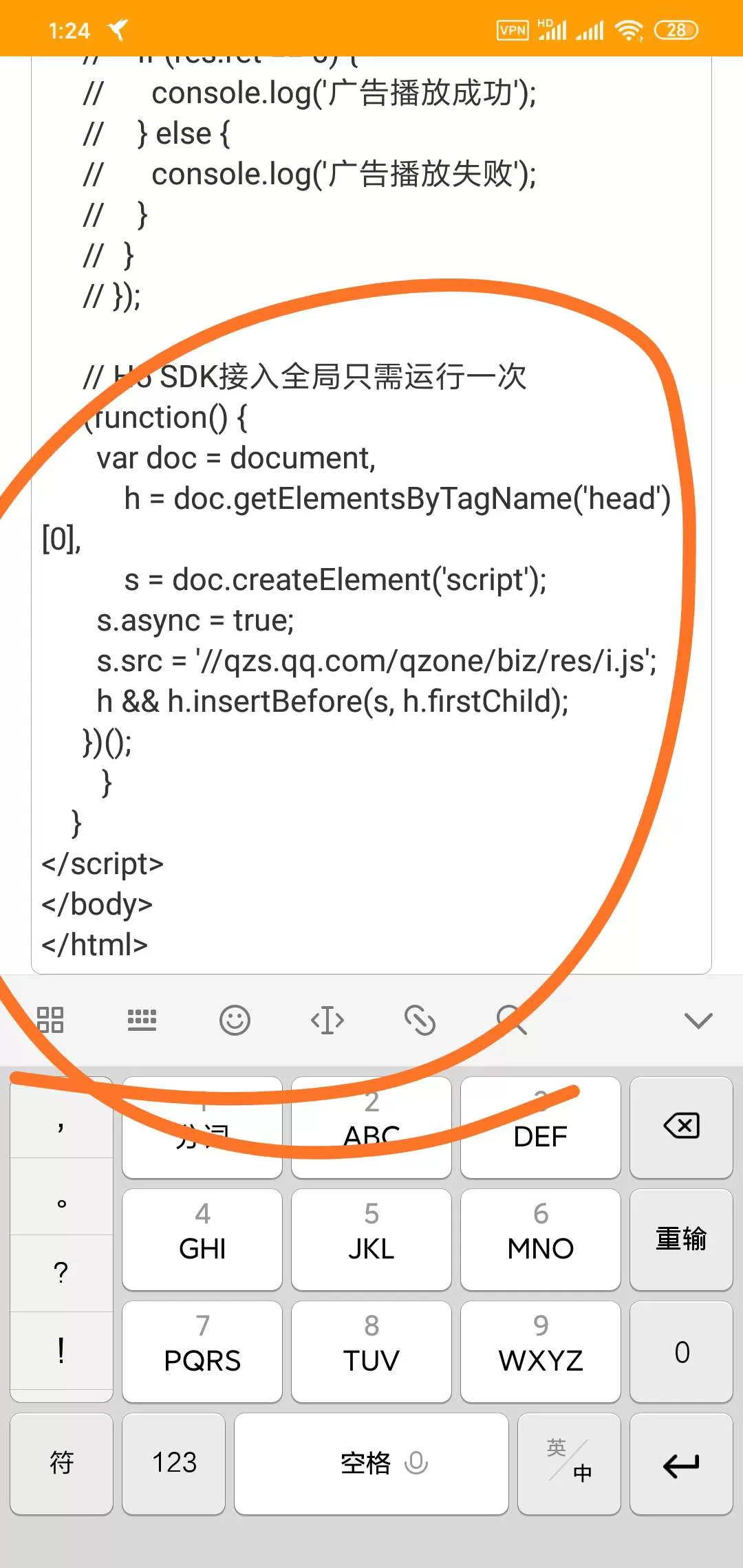The height and width of the screenshot is (1568, 743).
Task: Switch keyboard layout via keyboard icon
Action: click(x=142, y=1020)
